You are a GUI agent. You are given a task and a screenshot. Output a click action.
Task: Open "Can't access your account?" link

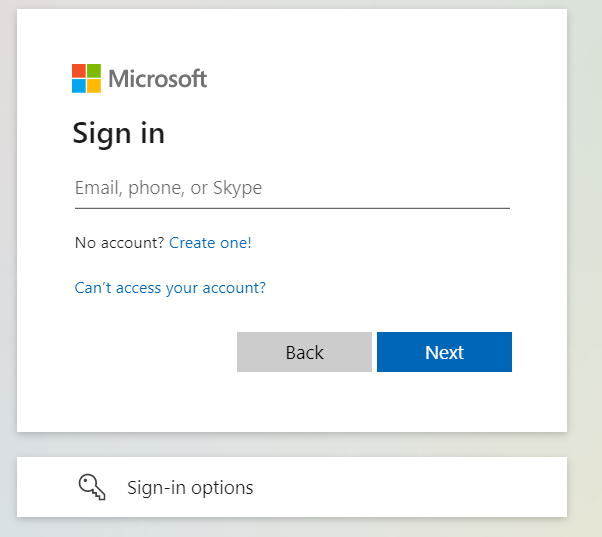pyautogui.click(x=170, y=288)
